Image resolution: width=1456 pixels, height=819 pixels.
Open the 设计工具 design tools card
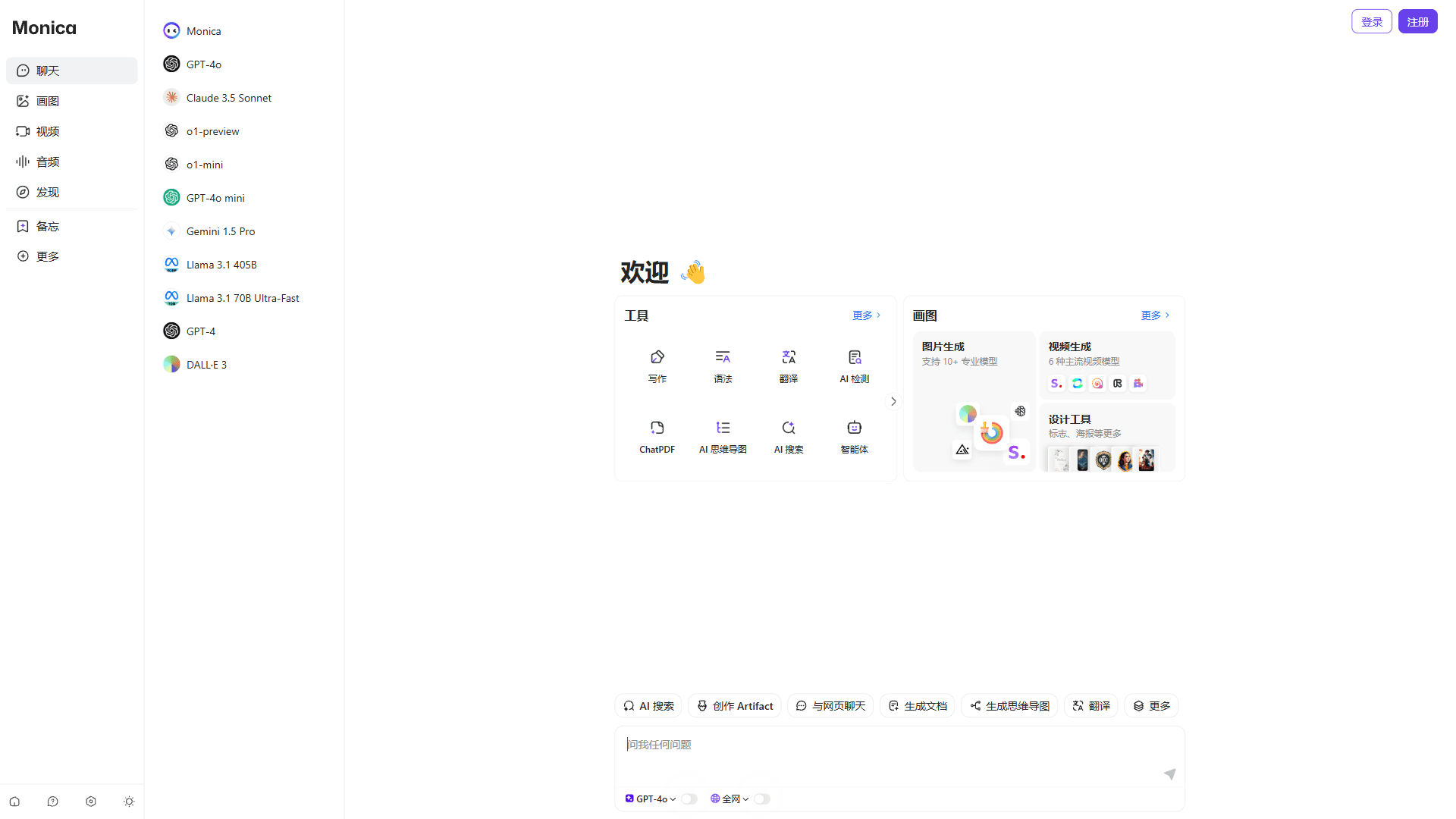1107,438
